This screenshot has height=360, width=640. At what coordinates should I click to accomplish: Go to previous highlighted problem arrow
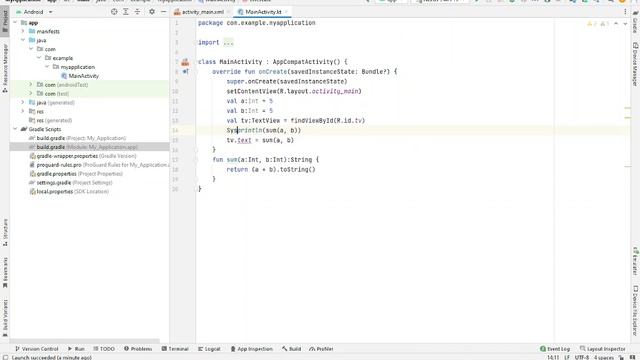pyautogui.click(x=616, y=24)
